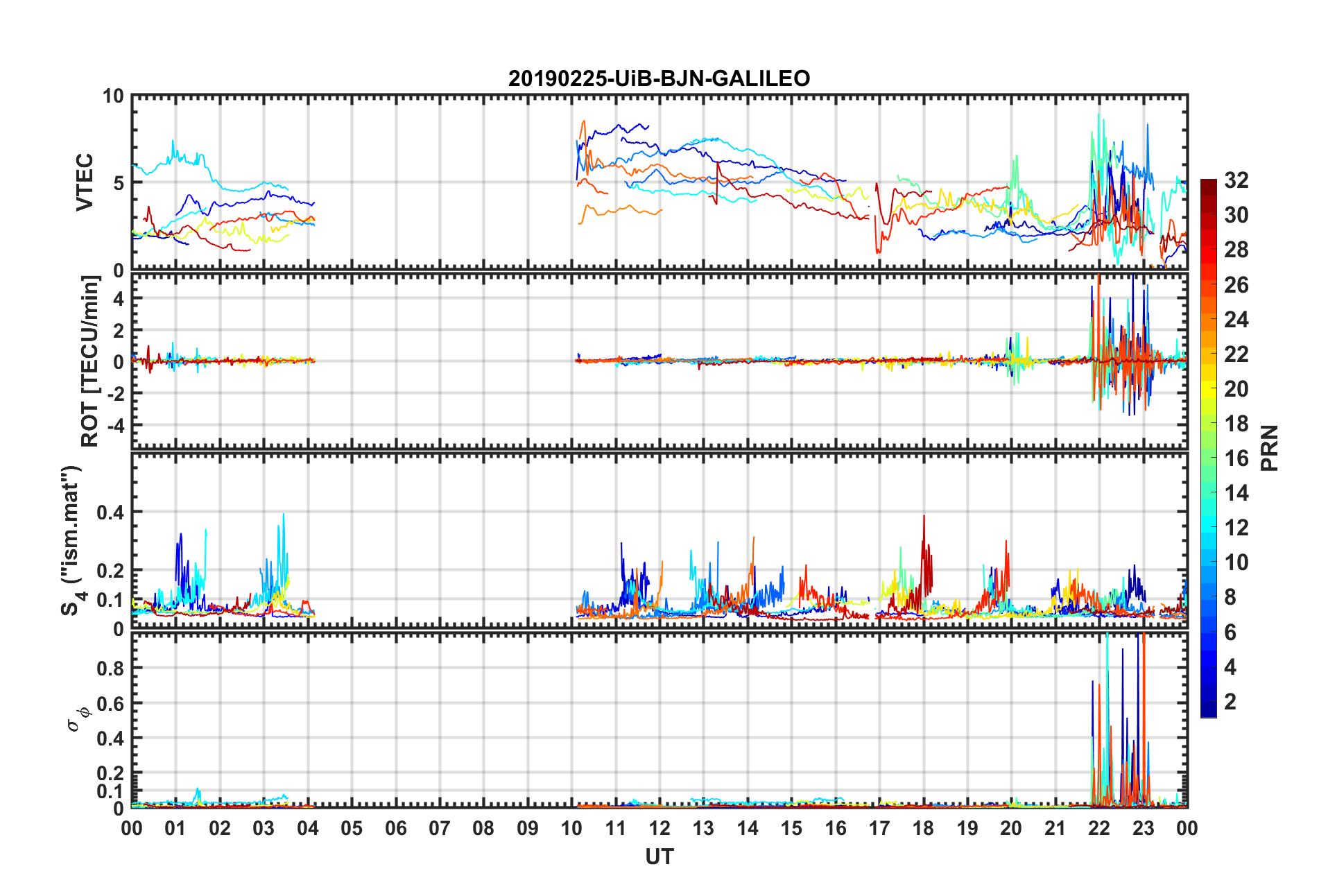
Task: Click colorbar tick label 28
Action: pyautogui.click(x=1236, y=250)
